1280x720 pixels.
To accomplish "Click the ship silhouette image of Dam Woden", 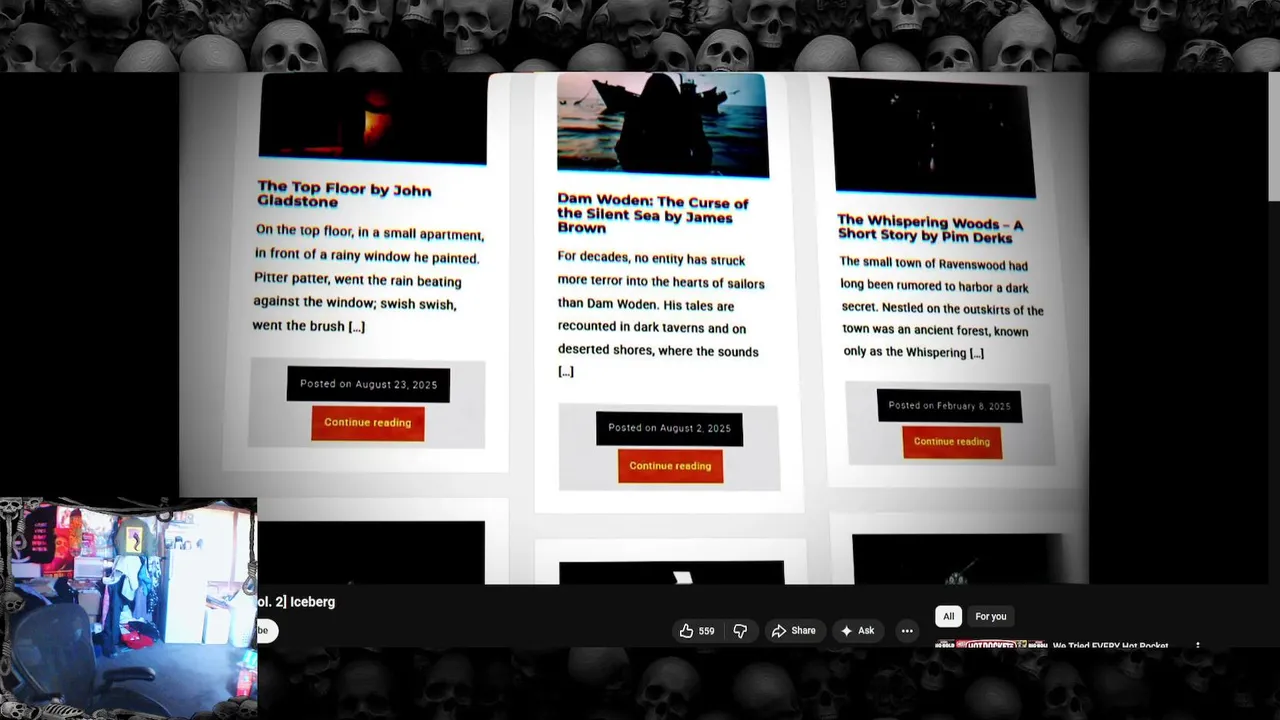I will click(663, 124).
